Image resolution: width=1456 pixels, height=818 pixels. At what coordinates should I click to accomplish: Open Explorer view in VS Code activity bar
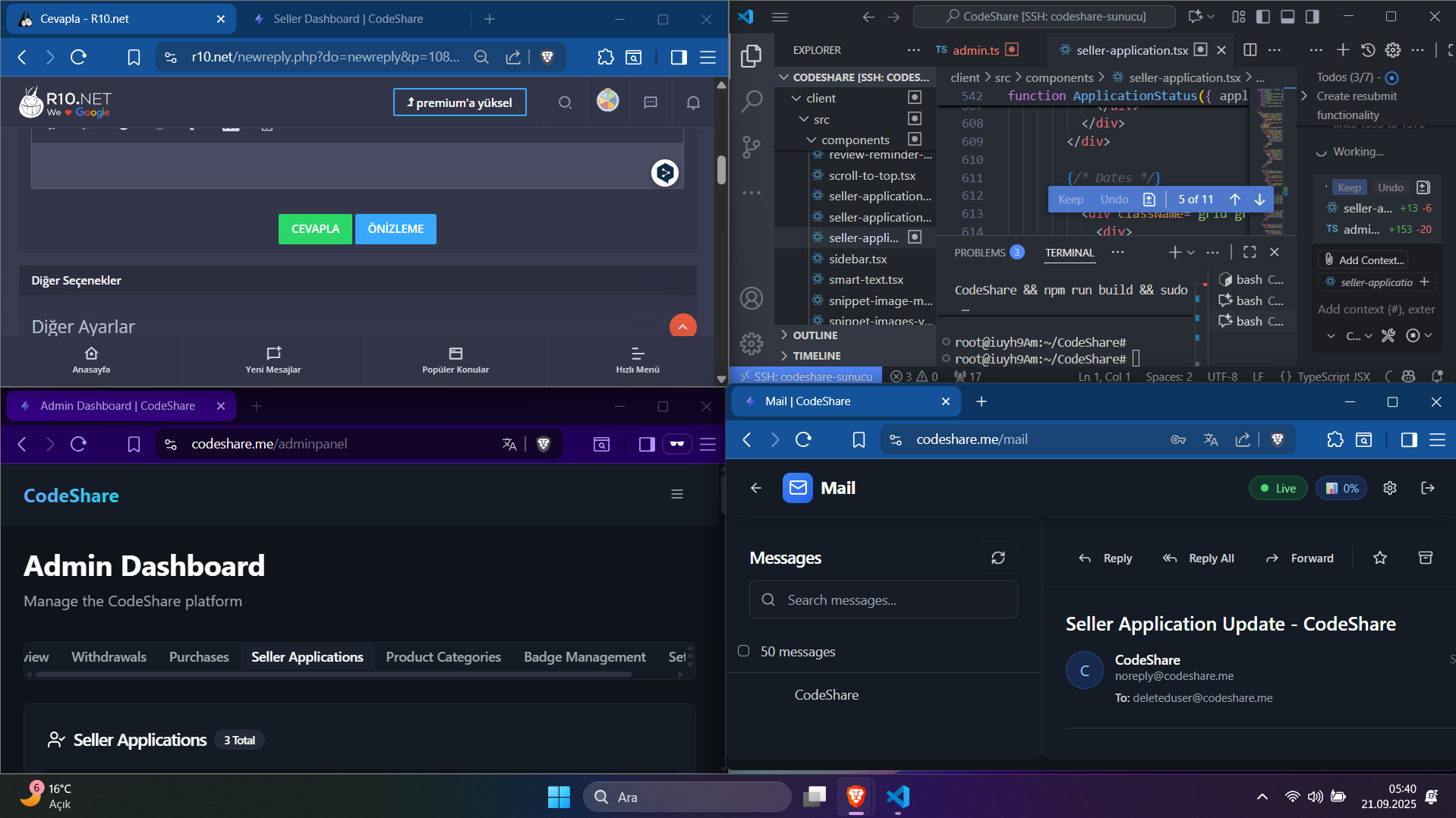coord(752,55)
